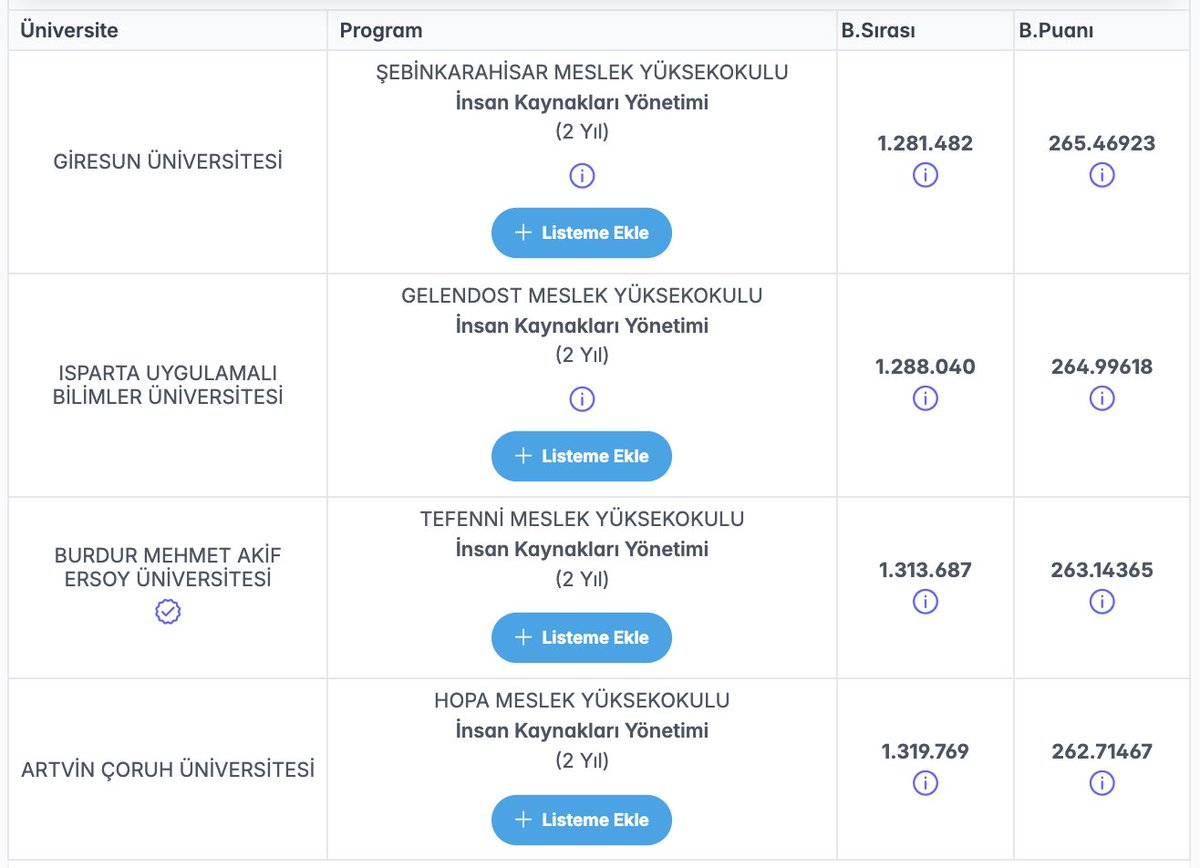Image resolution: width=1200 pixels, height=868 pixels.
Task: Click İnsan Kaynakları Yönetimi in Giresun row
Action: click(x=582, y=102)
